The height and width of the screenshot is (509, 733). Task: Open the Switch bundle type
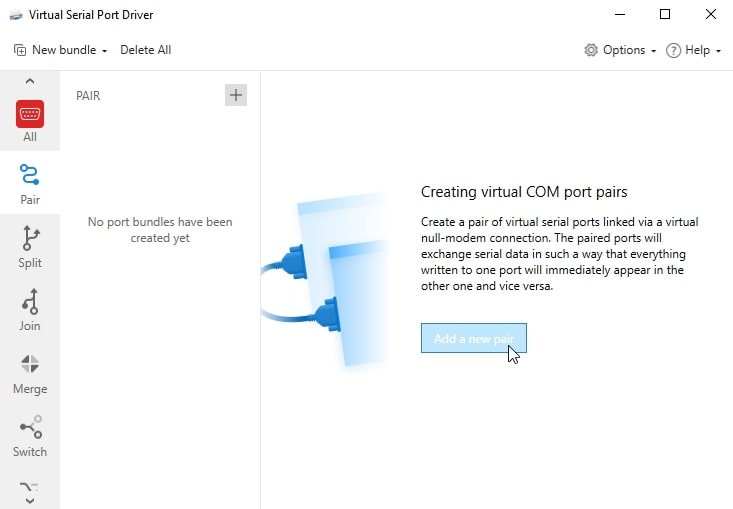[30, 436]
